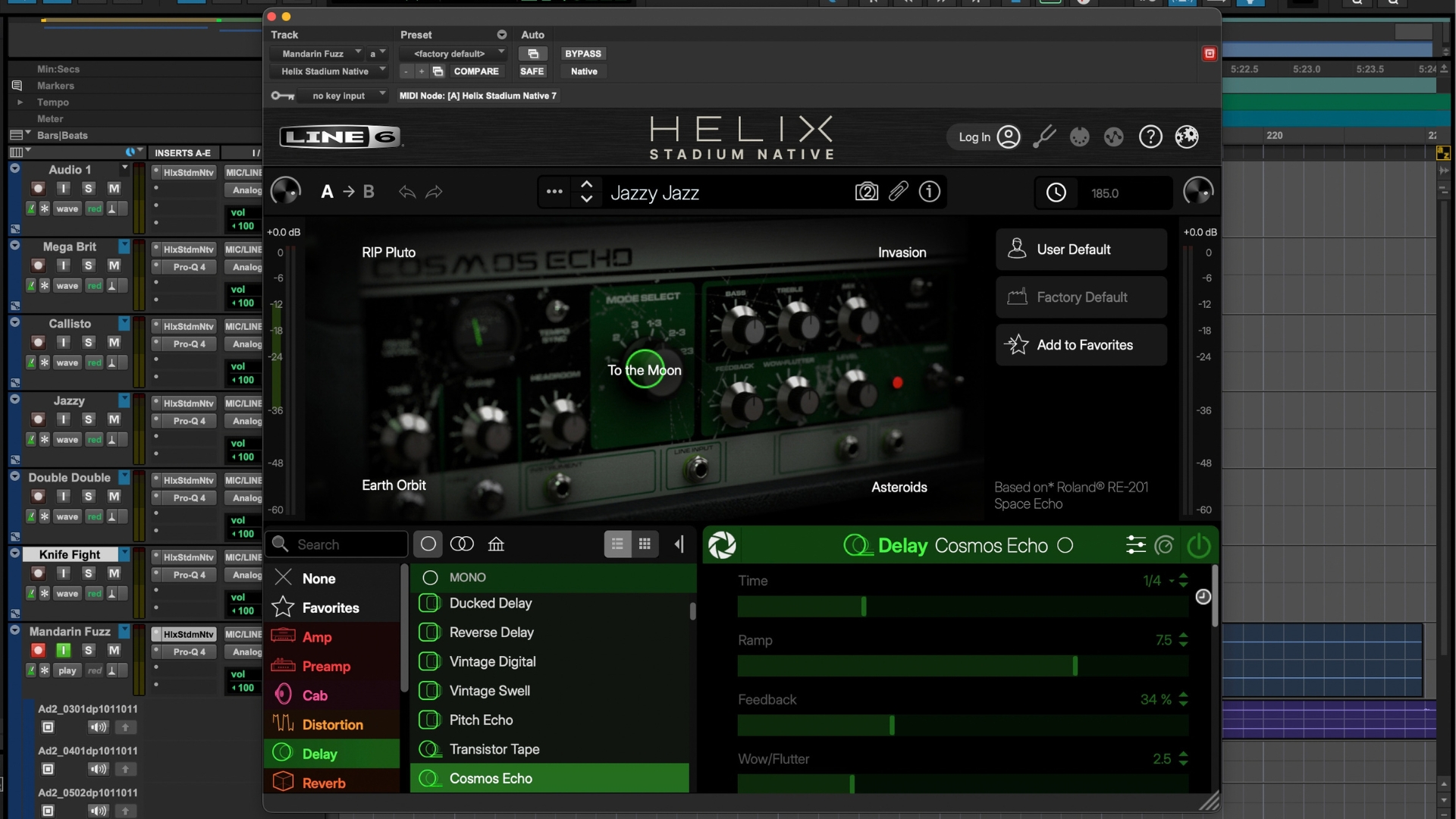
Task: Select the Favorites category
Action: pos(331,608)
